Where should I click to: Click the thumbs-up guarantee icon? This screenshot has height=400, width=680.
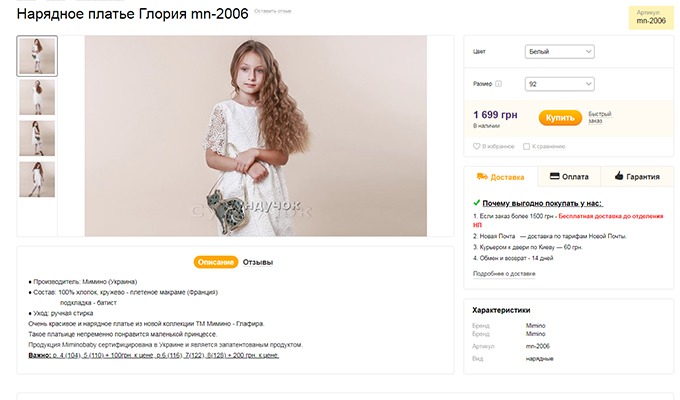(x=619, y=176)
